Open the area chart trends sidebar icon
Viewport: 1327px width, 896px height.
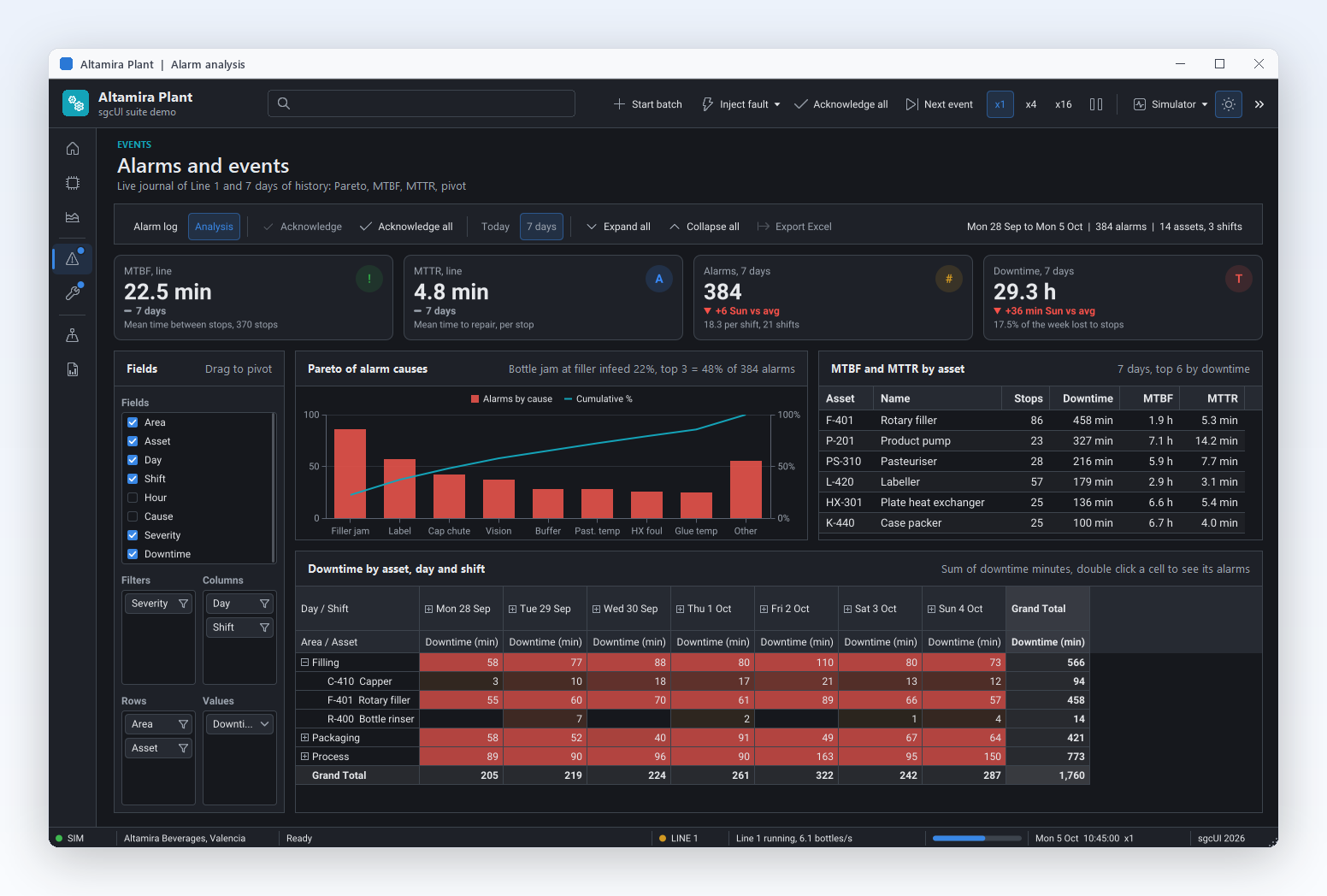click(x=73, y=217)
